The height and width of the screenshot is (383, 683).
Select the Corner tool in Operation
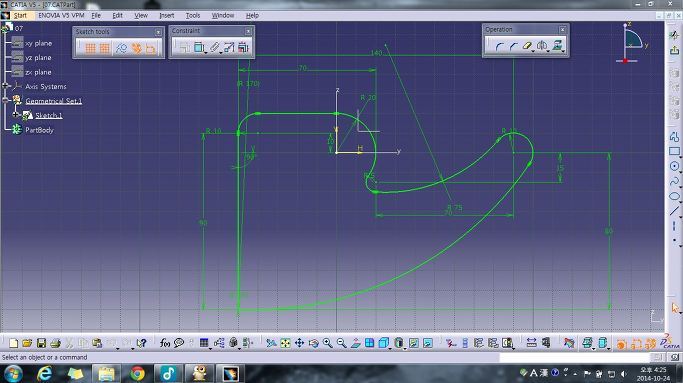click(499, 46)
